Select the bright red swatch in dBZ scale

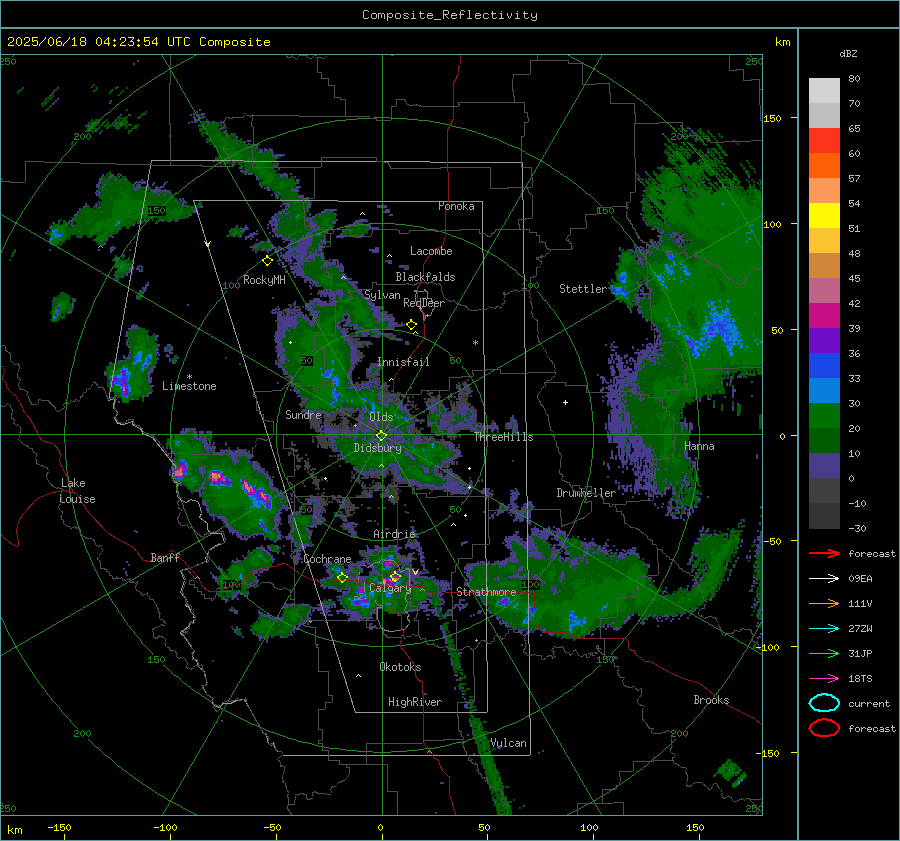[824, 141]
